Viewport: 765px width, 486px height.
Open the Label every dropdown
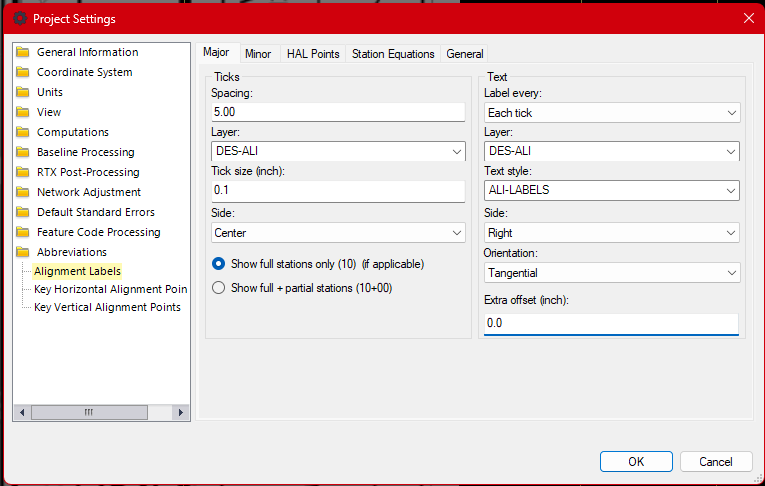612,113
